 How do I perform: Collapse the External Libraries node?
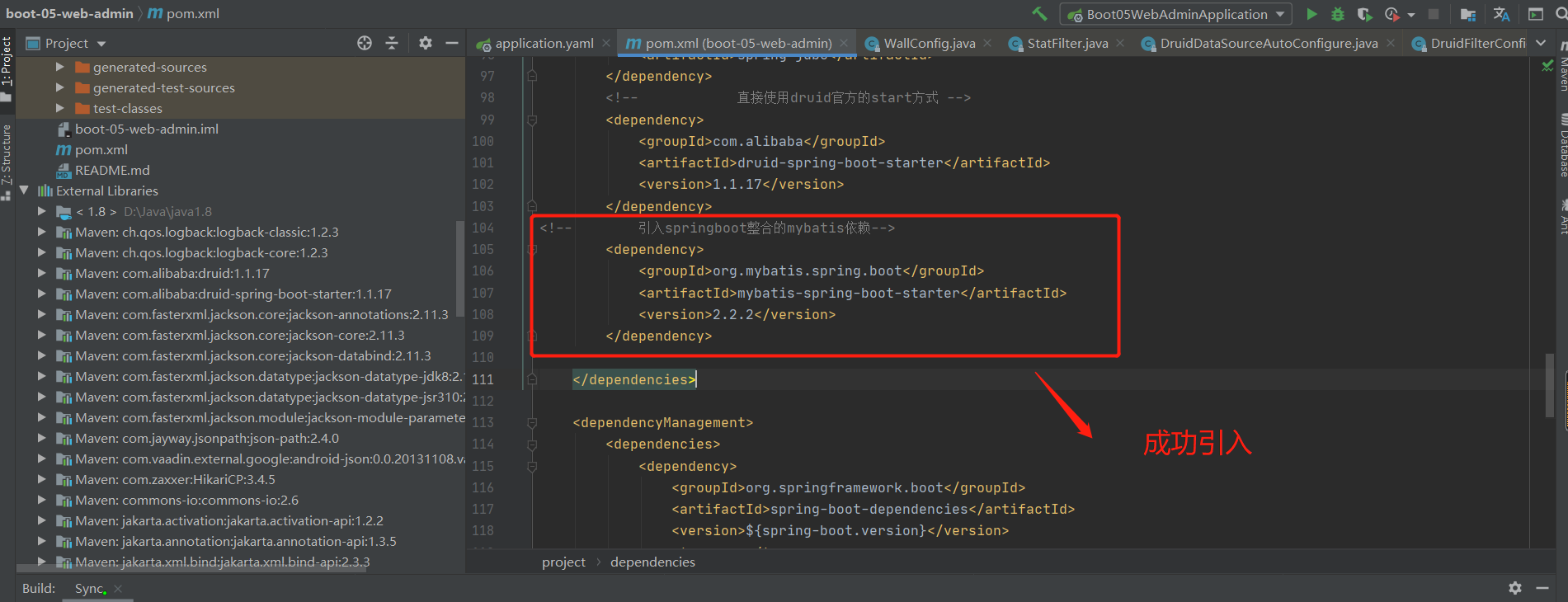point(24,190)
